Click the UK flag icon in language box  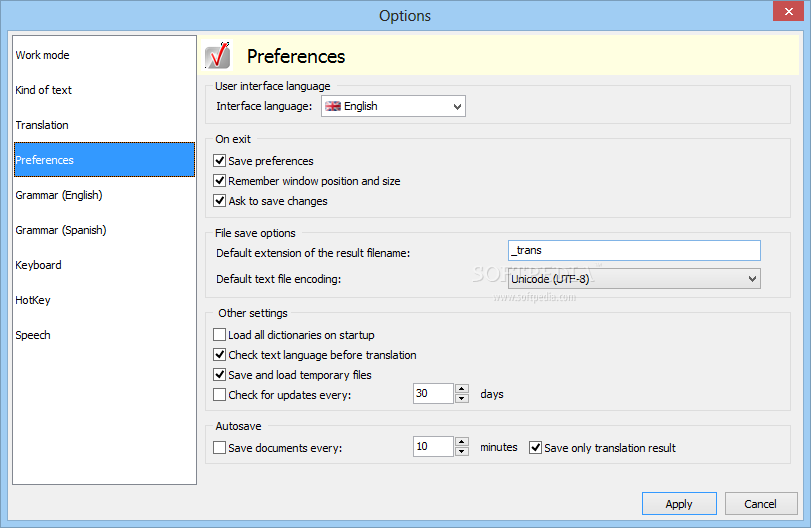pyautogui.click(x=333, y=106)
